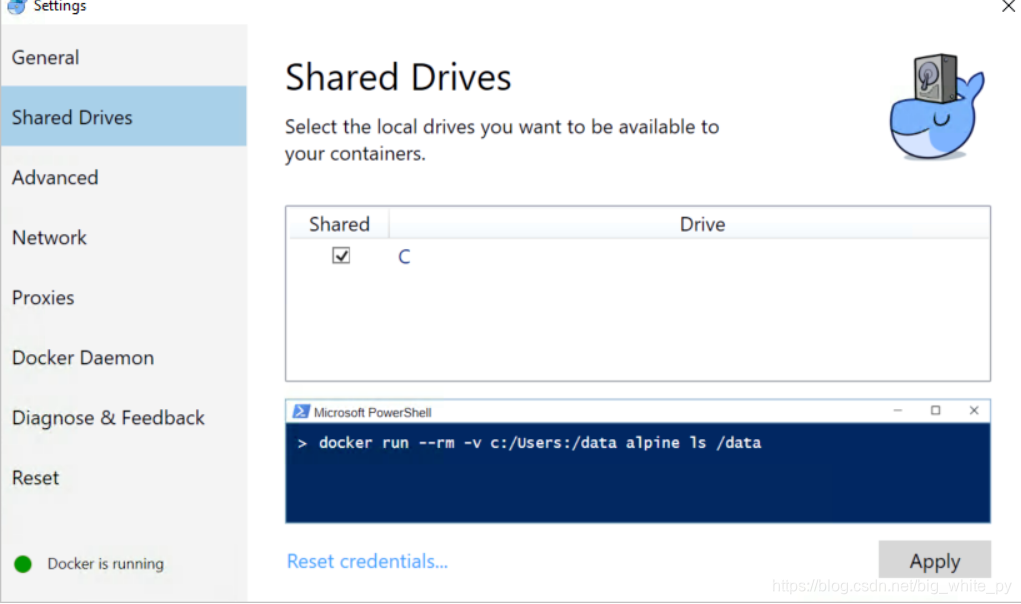Minimize the Microsoft PowerShell sample window
The image size is (1021, 604).
(x=898, y=410)
